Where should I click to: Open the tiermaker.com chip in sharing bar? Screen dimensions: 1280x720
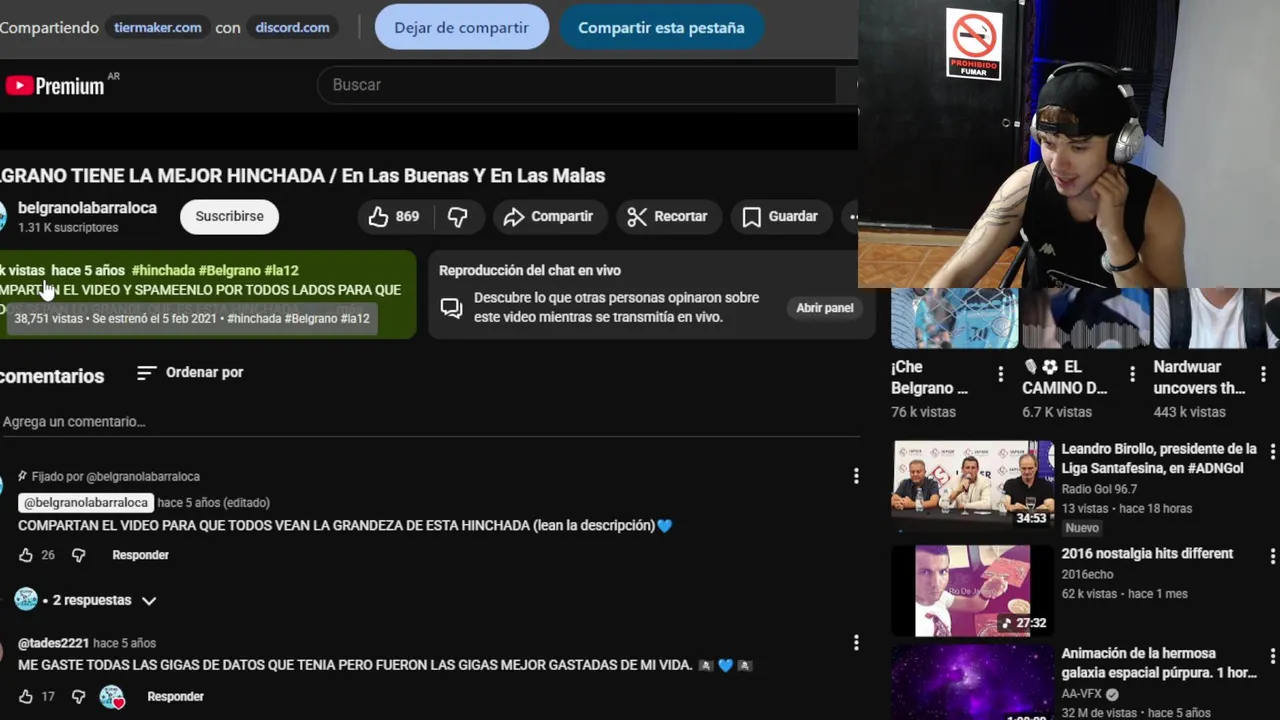pos(156,27)
